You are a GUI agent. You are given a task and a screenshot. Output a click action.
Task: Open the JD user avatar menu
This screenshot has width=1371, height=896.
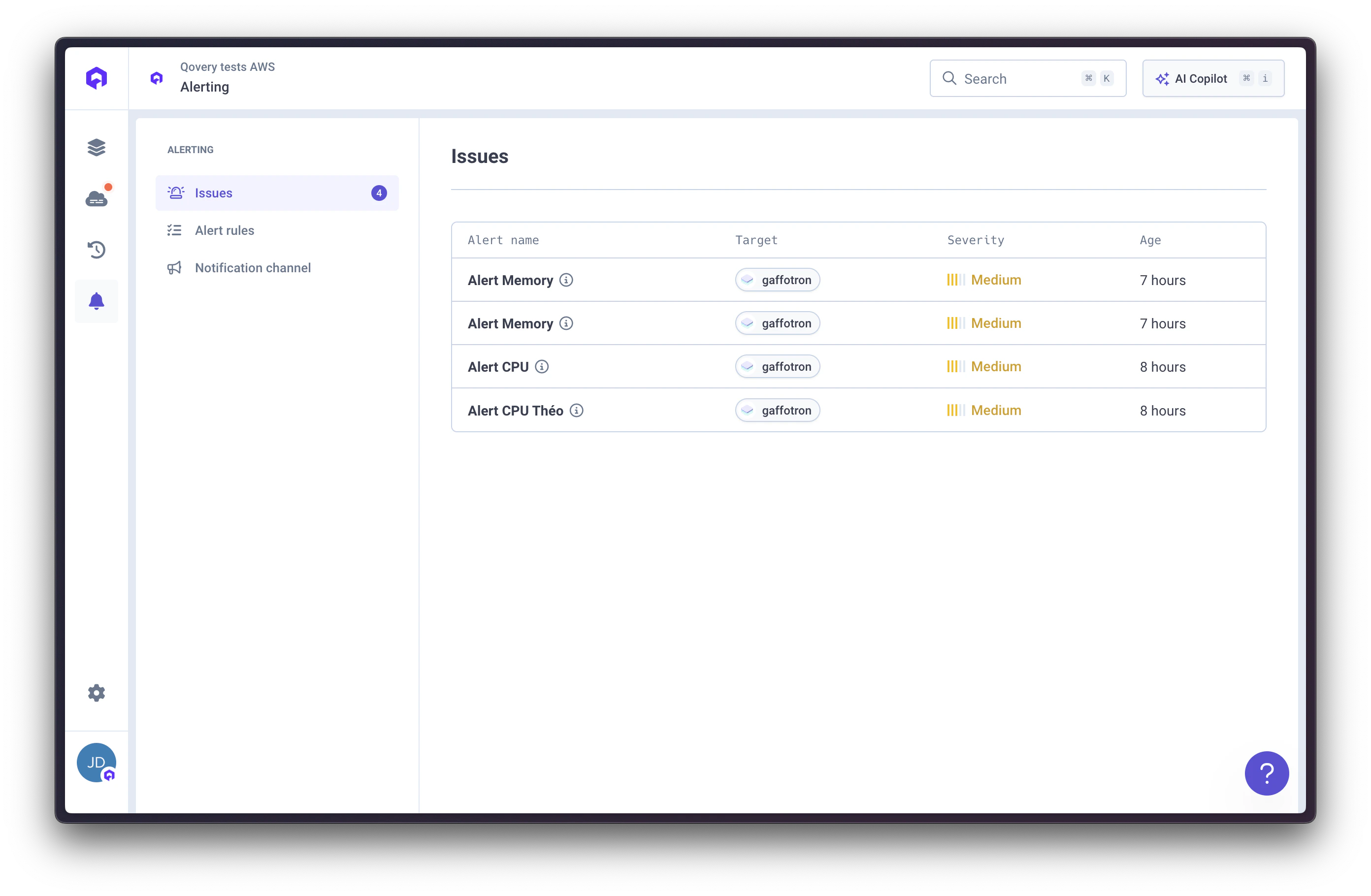[x=96, y=763]
